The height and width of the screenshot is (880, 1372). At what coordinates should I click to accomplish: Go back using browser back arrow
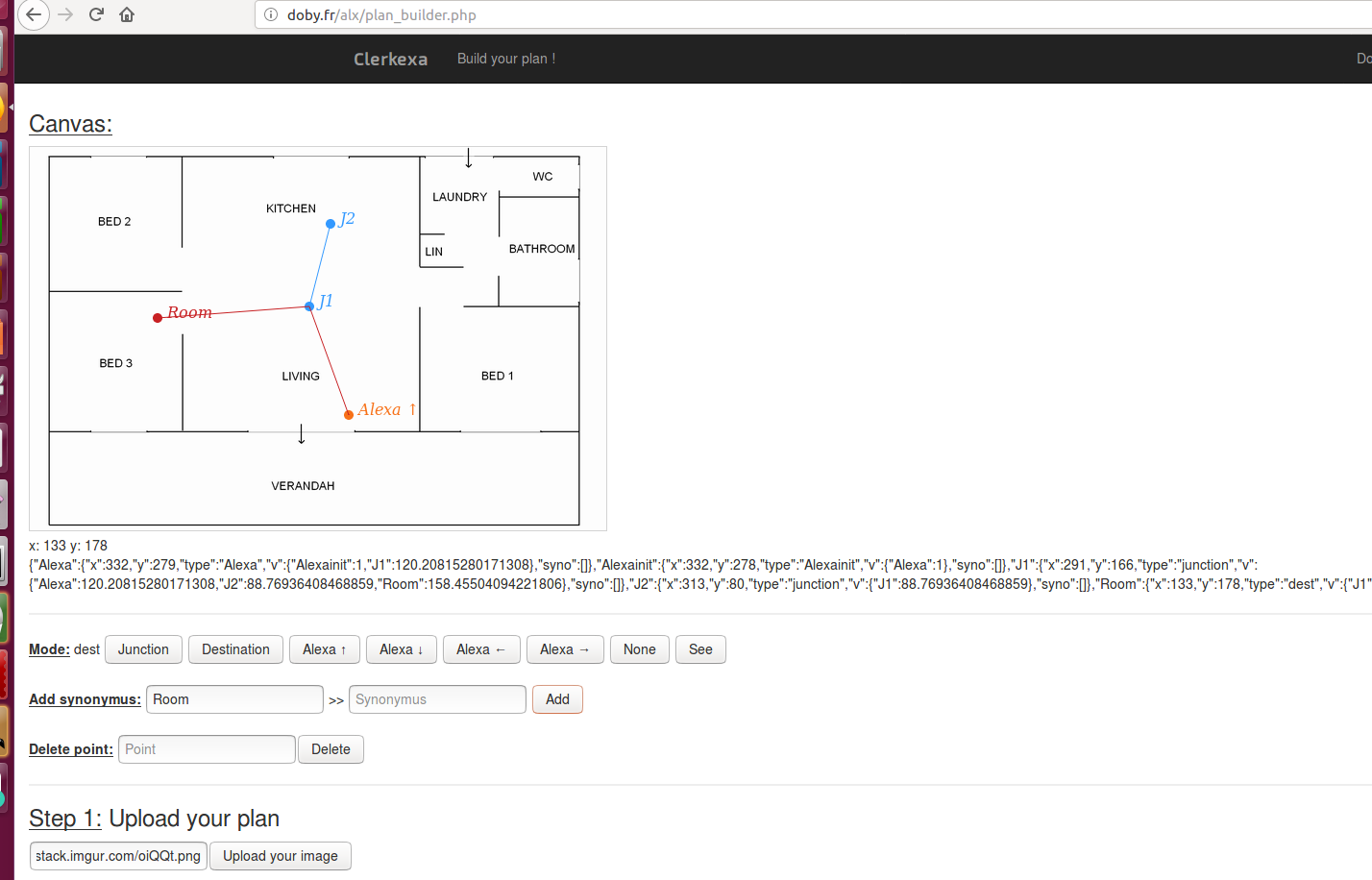pos(34,14)
